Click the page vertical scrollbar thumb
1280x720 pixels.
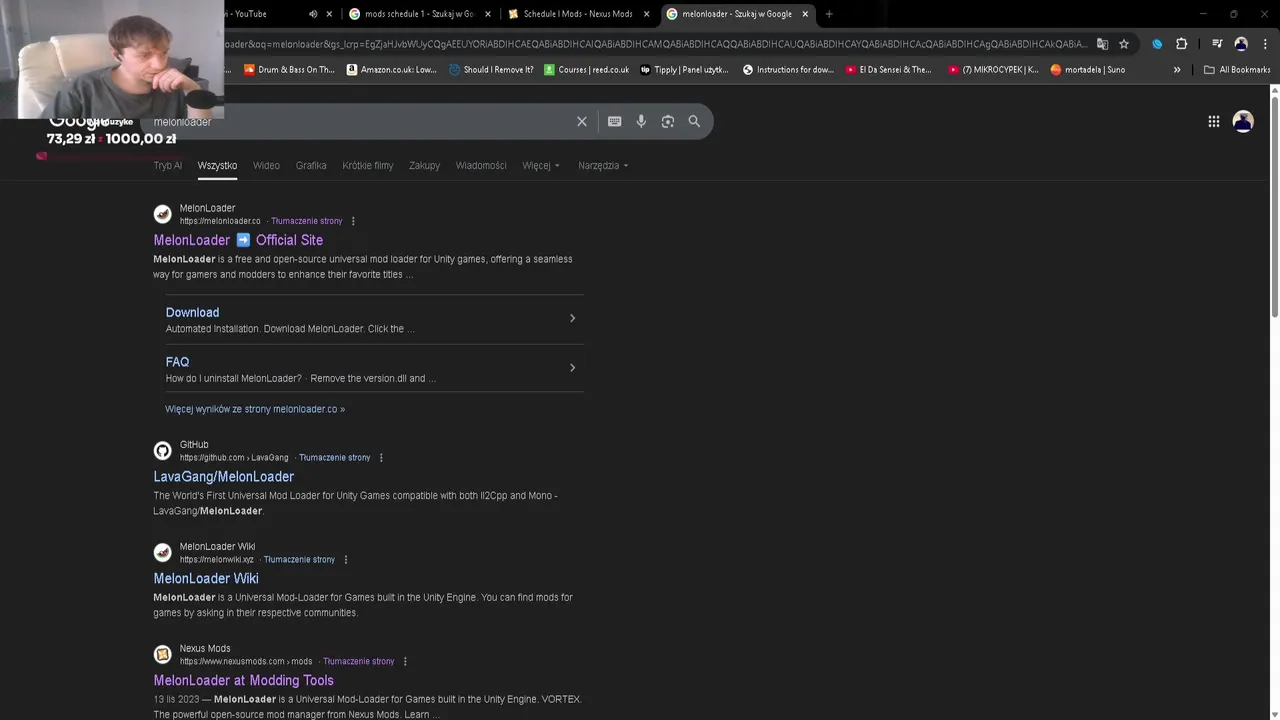point(1274,208)
